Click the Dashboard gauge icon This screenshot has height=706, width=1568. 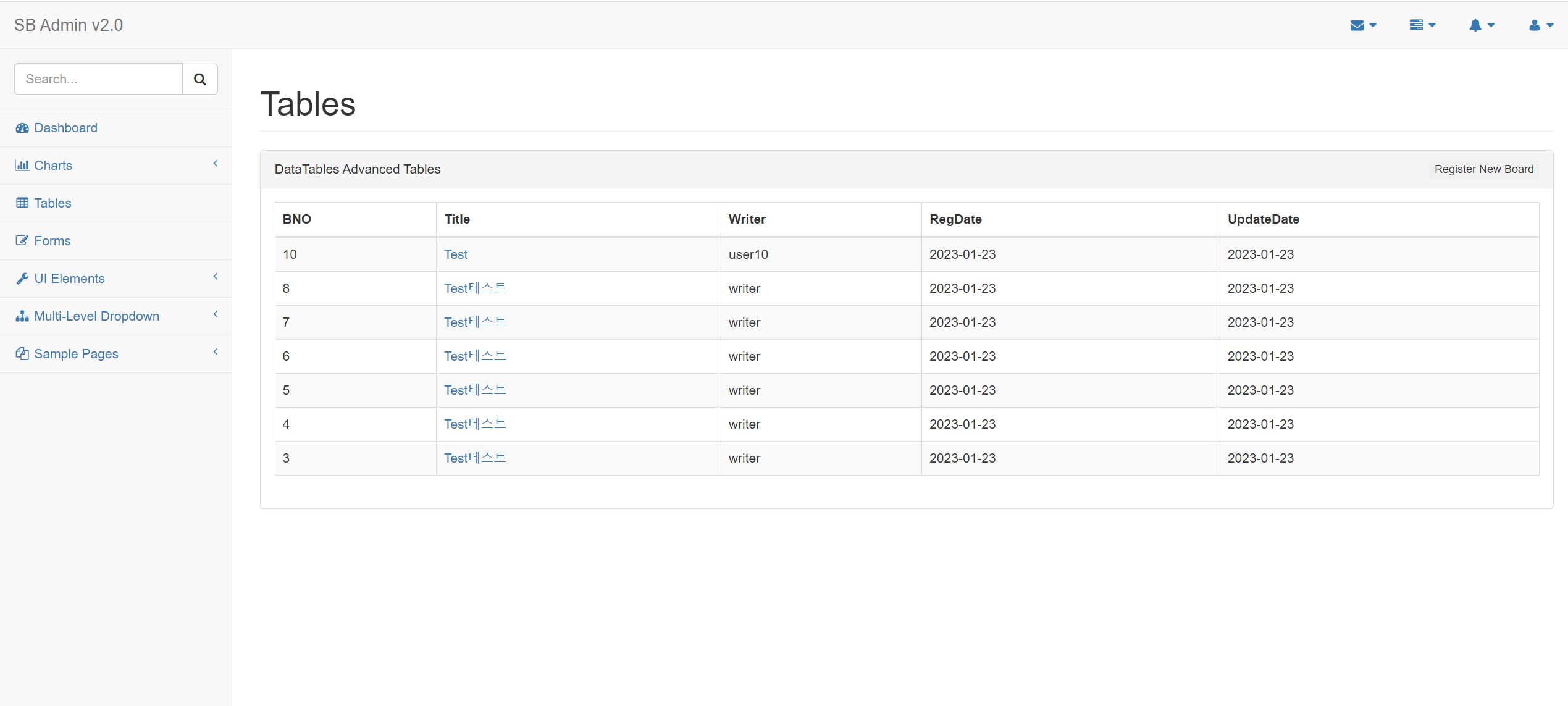tap(22, 128)
